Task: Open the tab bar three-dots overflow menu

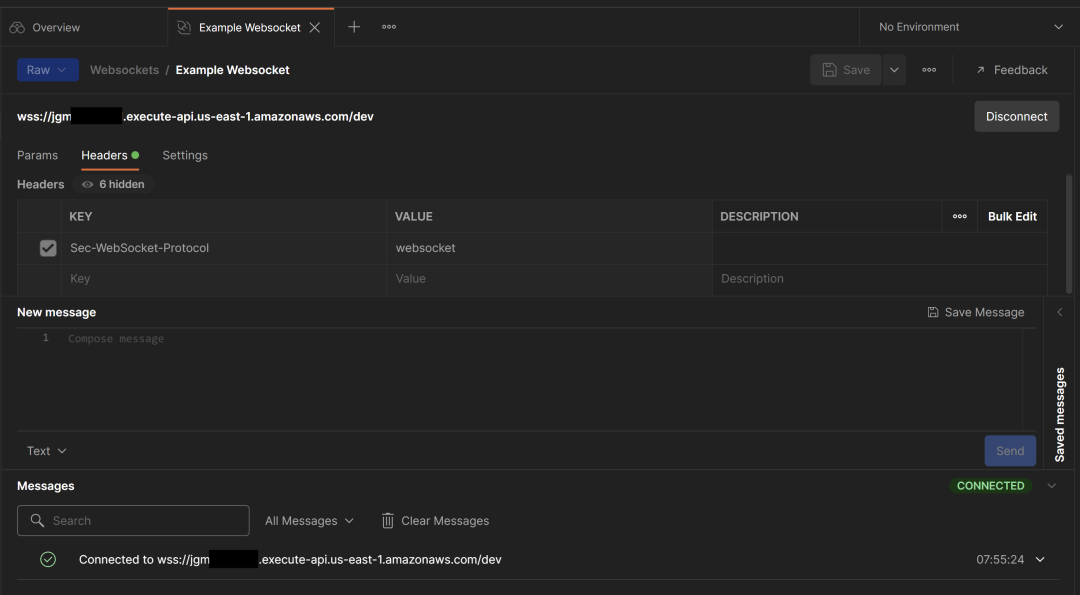Action: [389, 27]
